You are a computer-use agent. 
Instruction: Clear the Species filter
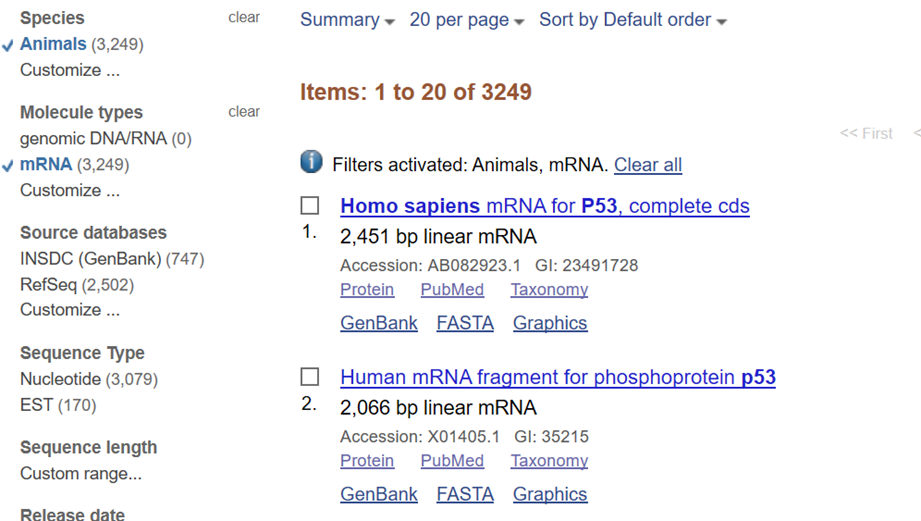coord(244,18)
